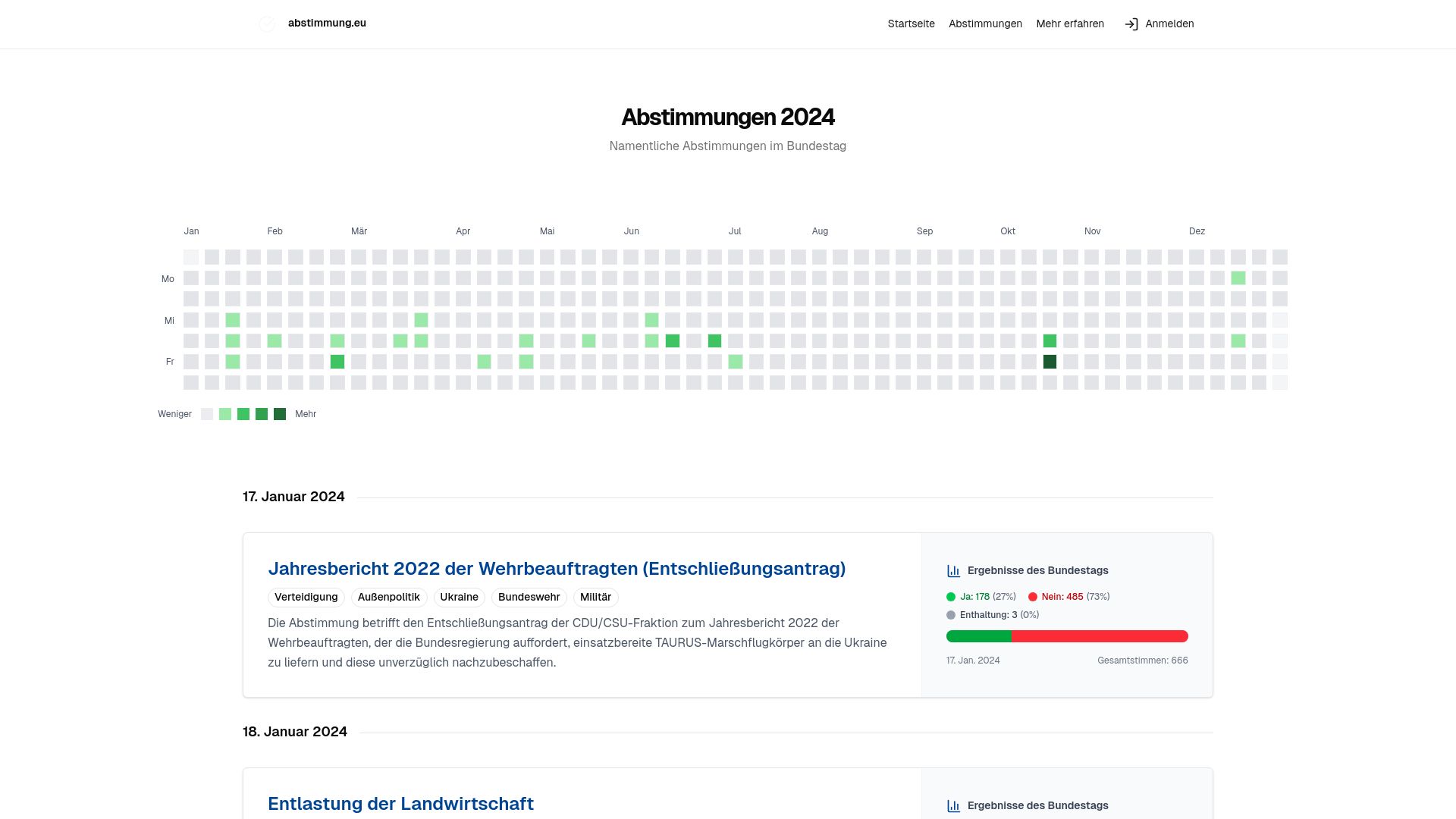Screen dimensions: 1456x819
Task: Click the Dez month label on heatmap
Action: pyautogui.click(x=1197, y=231)
